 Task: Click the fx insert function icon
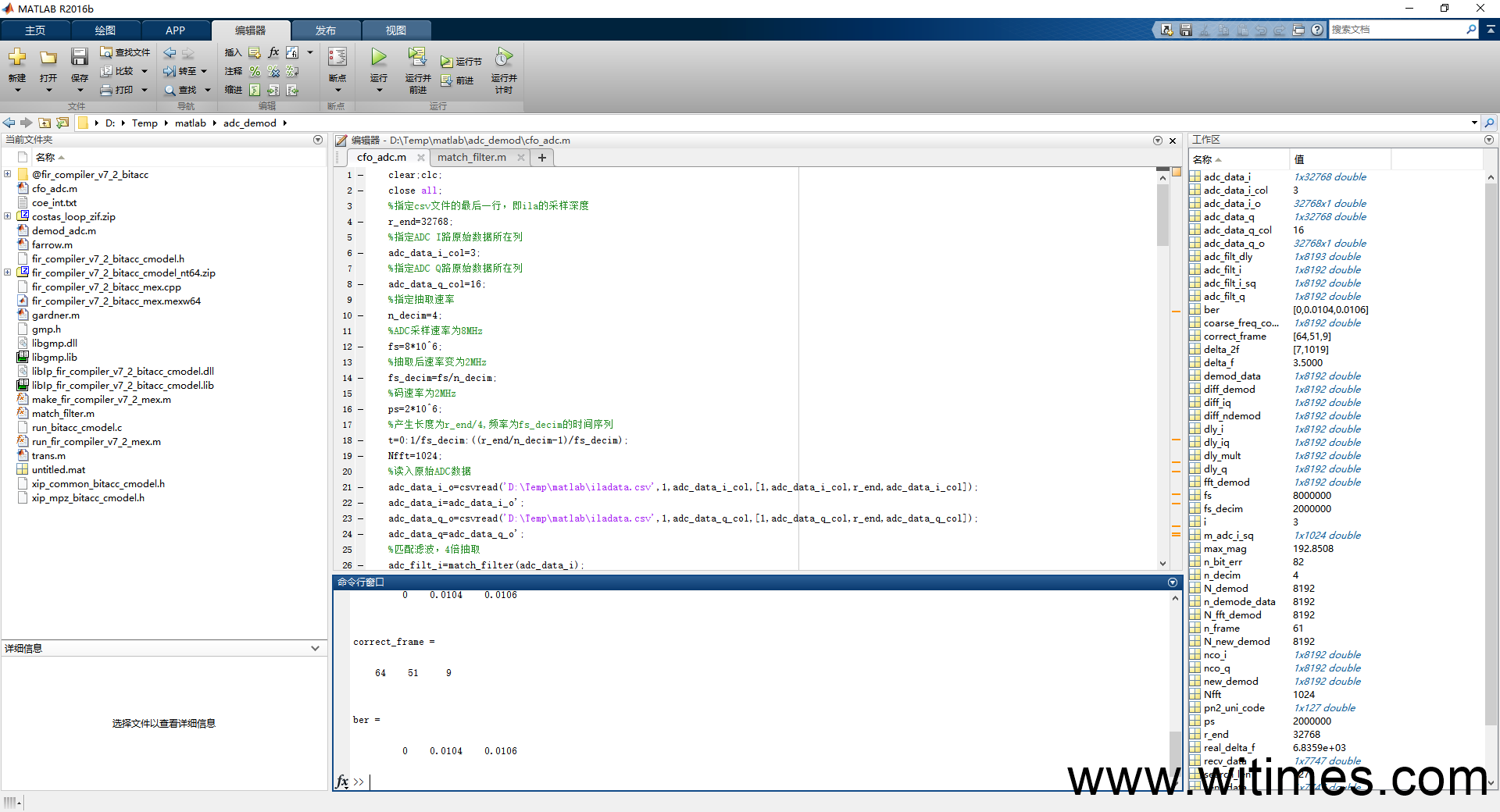273,52
